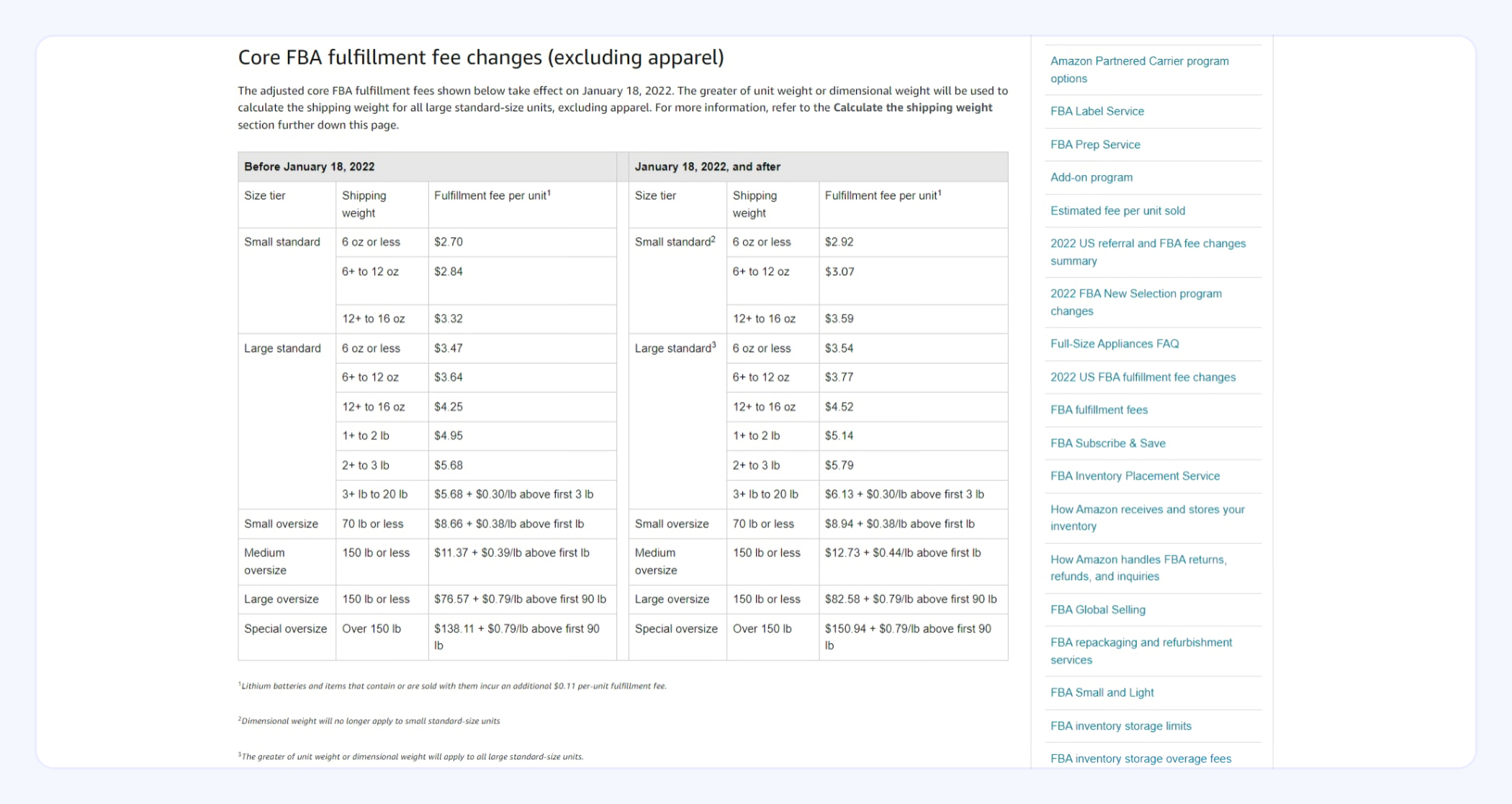
Task: Open FBA Label Service page
Action: [x=1097, y=111]
